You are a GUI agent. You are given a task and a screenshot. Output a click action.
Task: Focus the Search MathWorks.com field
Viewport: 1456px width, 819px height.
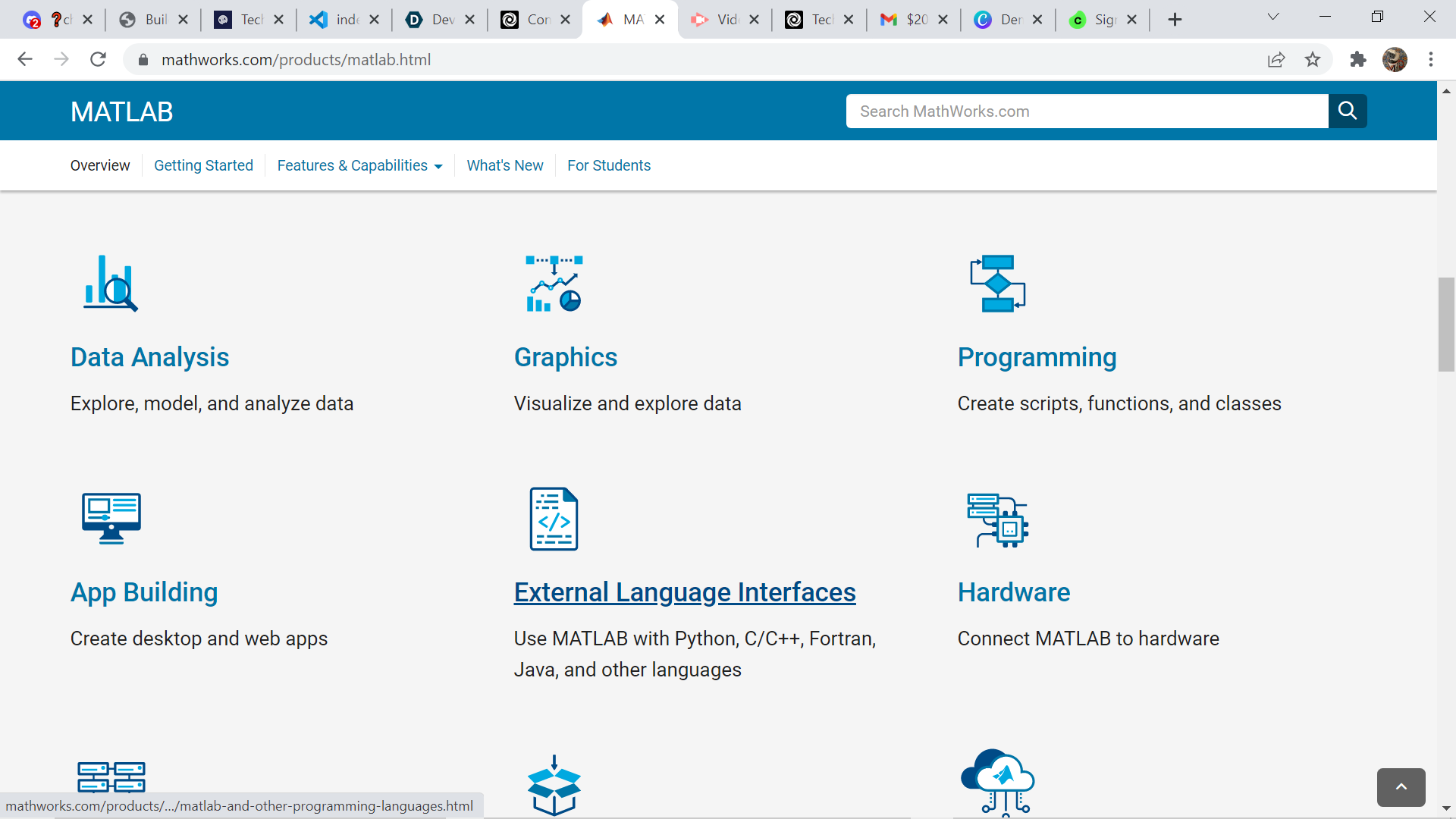tap(1087, 111)
